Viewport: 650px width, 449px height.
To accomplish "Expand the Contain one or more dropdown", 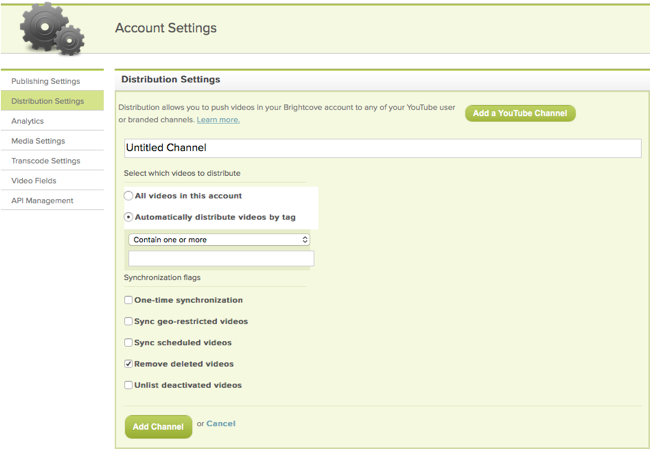I will click(x=219, y=240).
